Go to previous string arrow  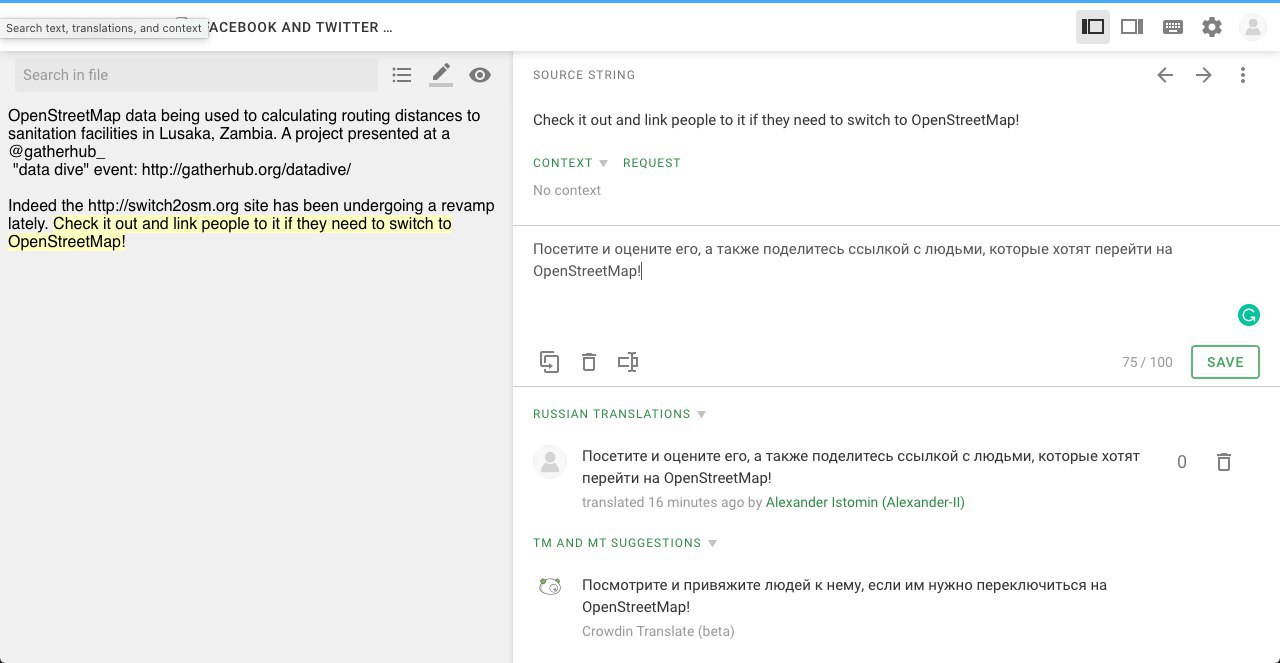(x=1165, y=75)
